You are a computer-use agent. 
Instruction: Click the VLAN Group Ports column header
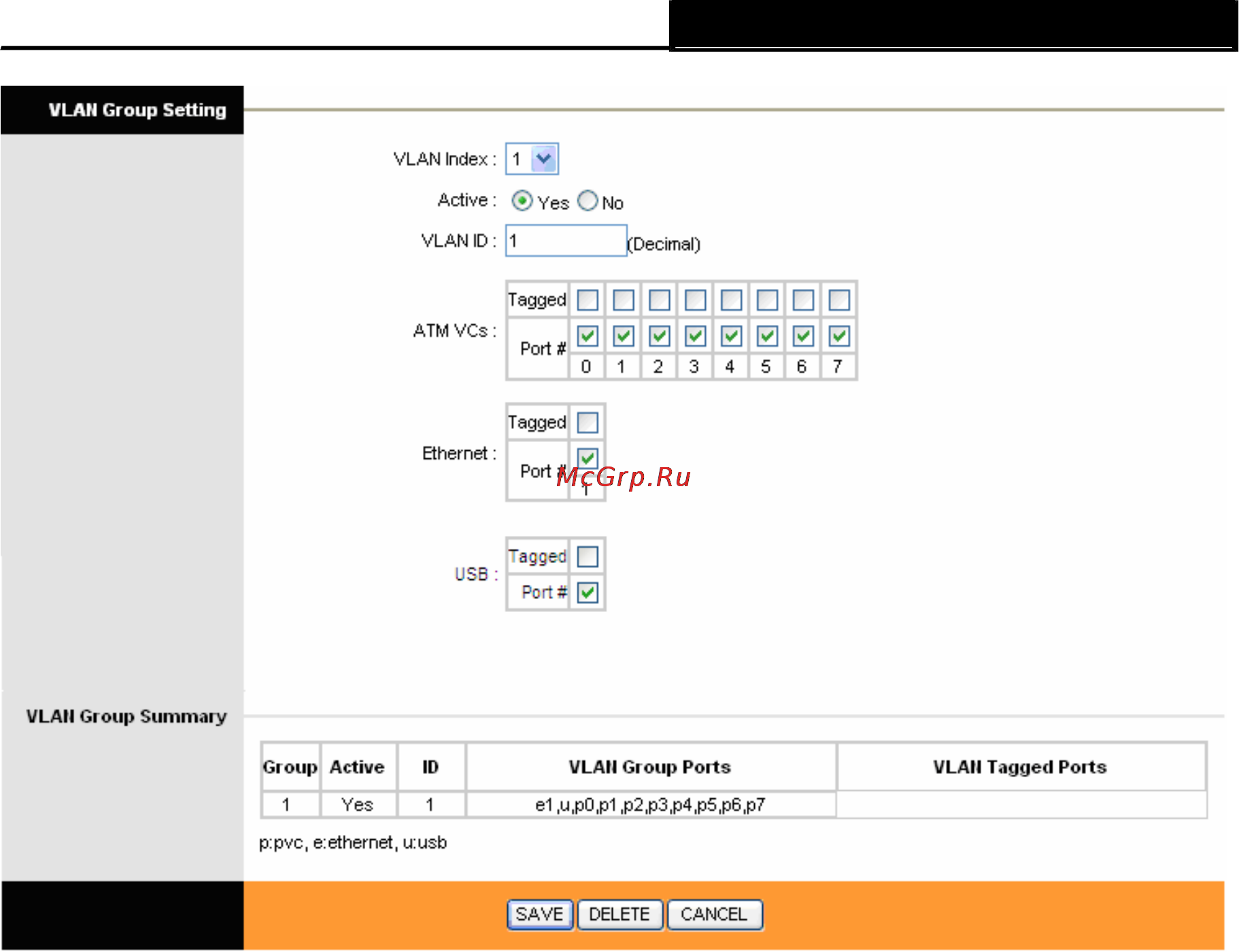point(651,767)
